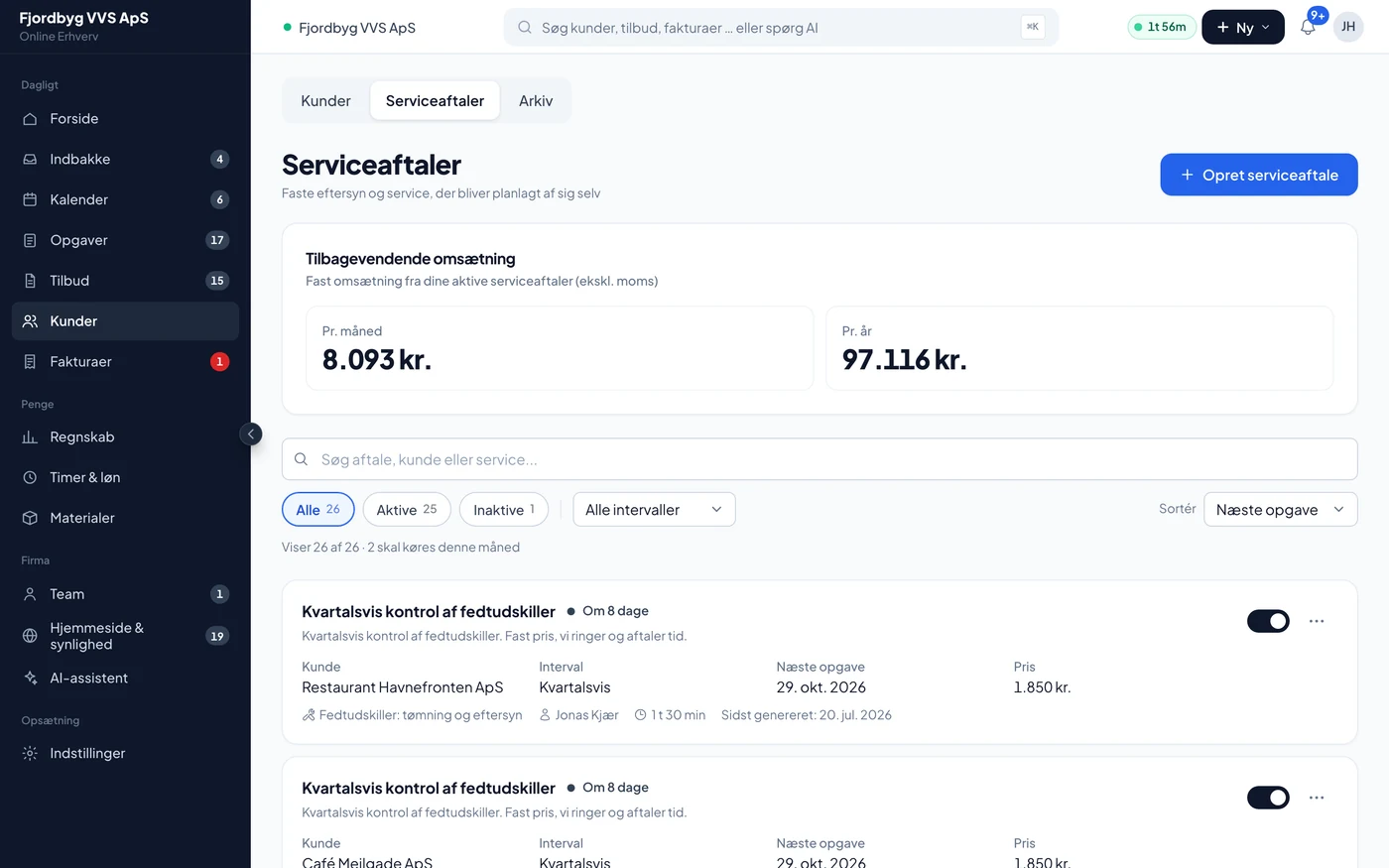Expand the Ny create menu
1389x868 pixels.
coord(1243,28)
